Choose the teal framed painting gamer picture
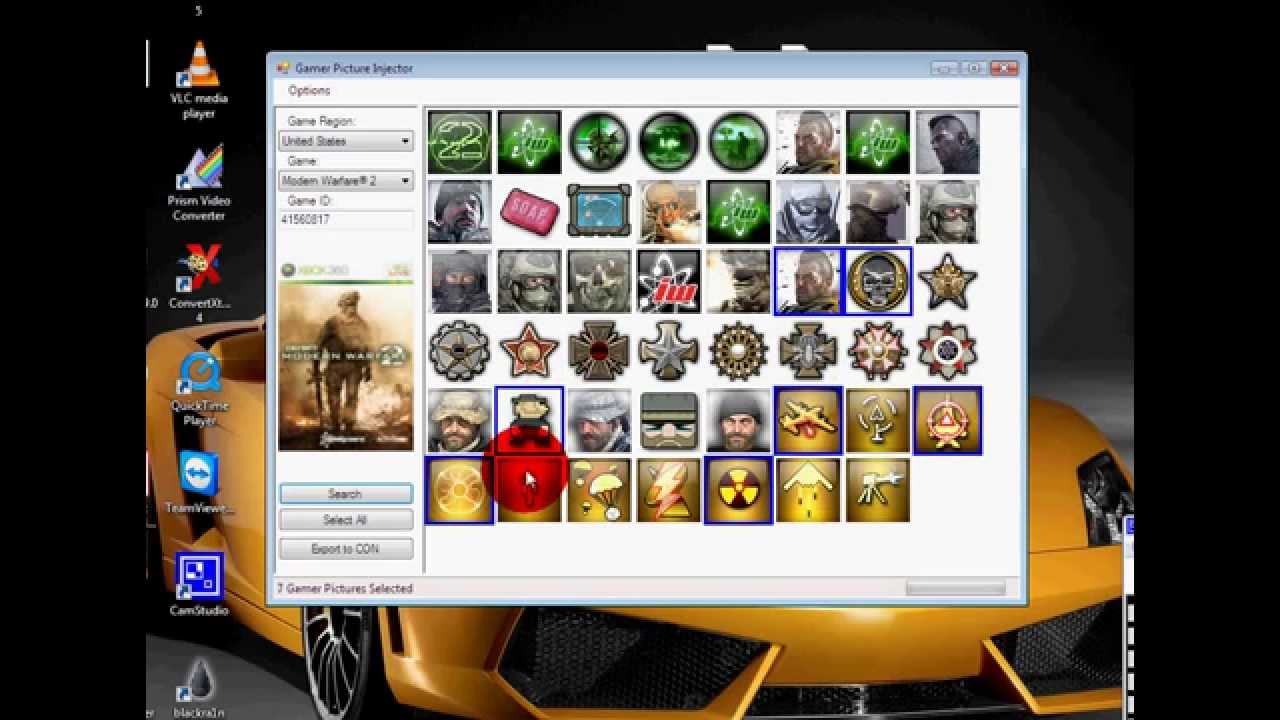The image size is (1280, 720). 599,212
